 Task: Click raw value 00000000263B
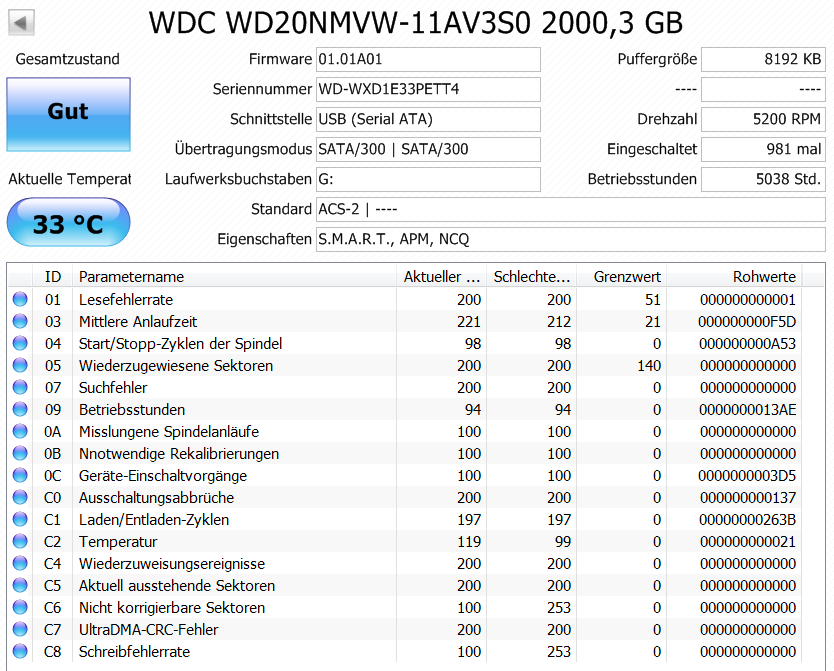pos(747,519)
